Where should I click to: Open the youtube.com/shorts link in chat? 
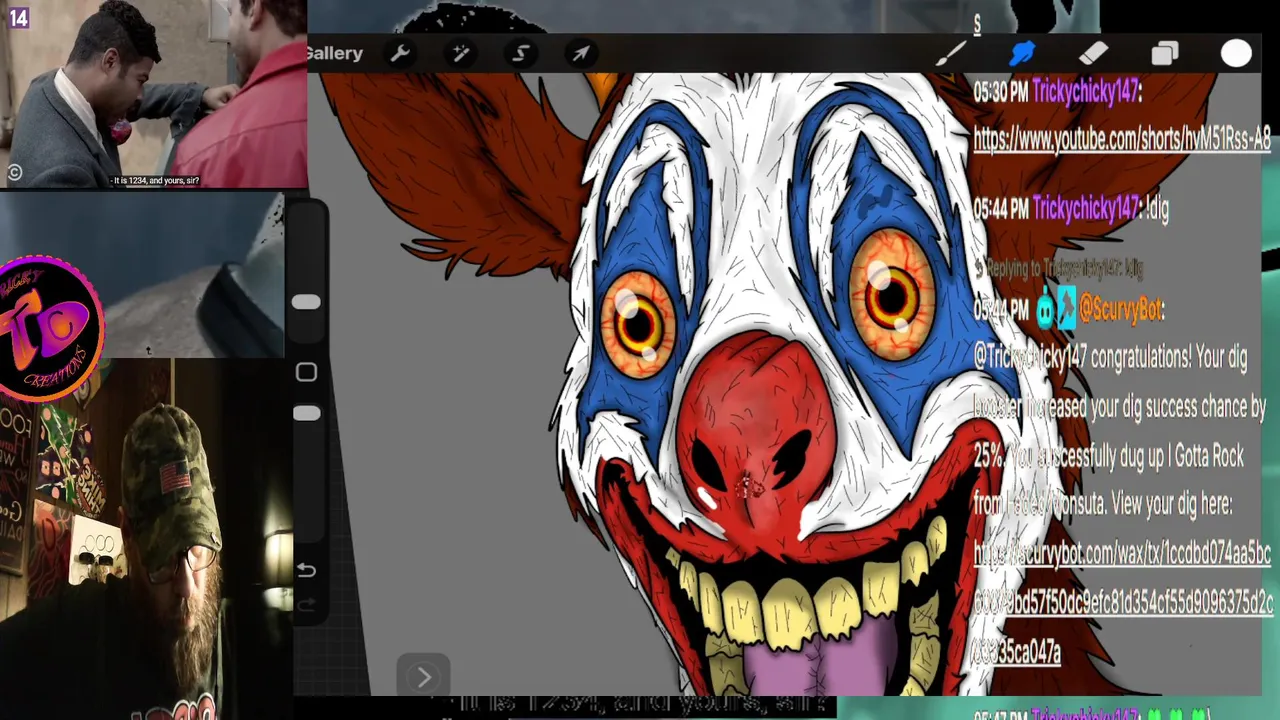(1121, 140)
